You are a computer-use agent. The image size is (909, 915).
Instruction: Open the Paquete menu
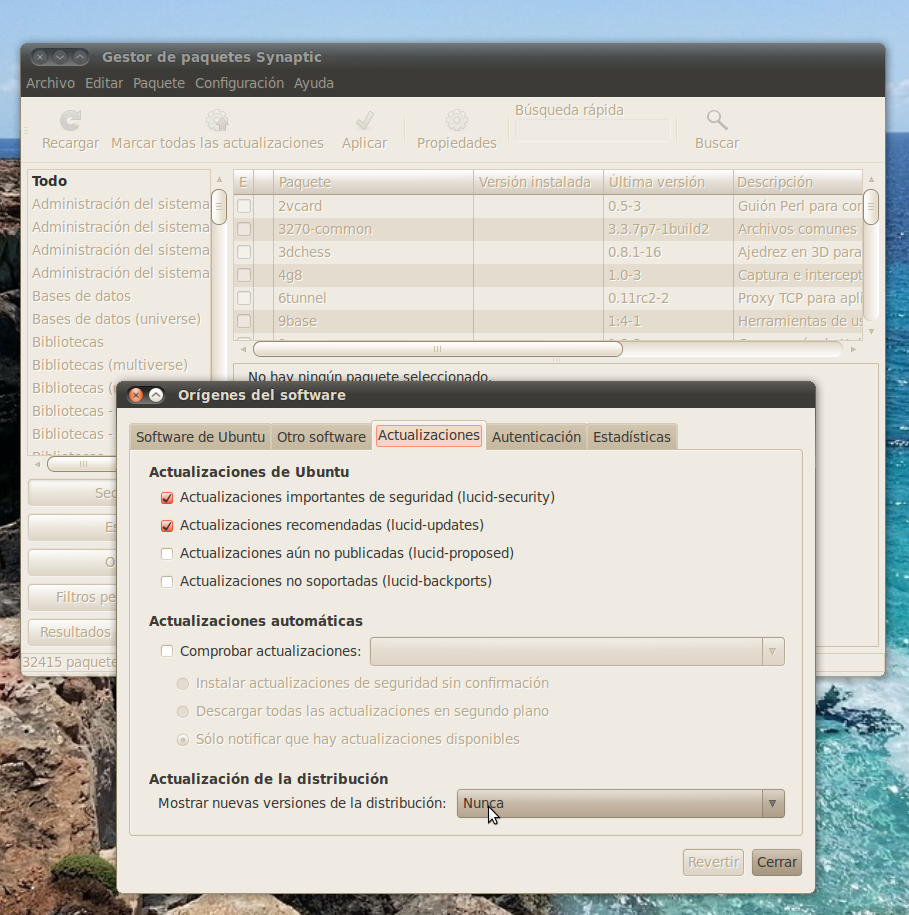tap(159, 83)
